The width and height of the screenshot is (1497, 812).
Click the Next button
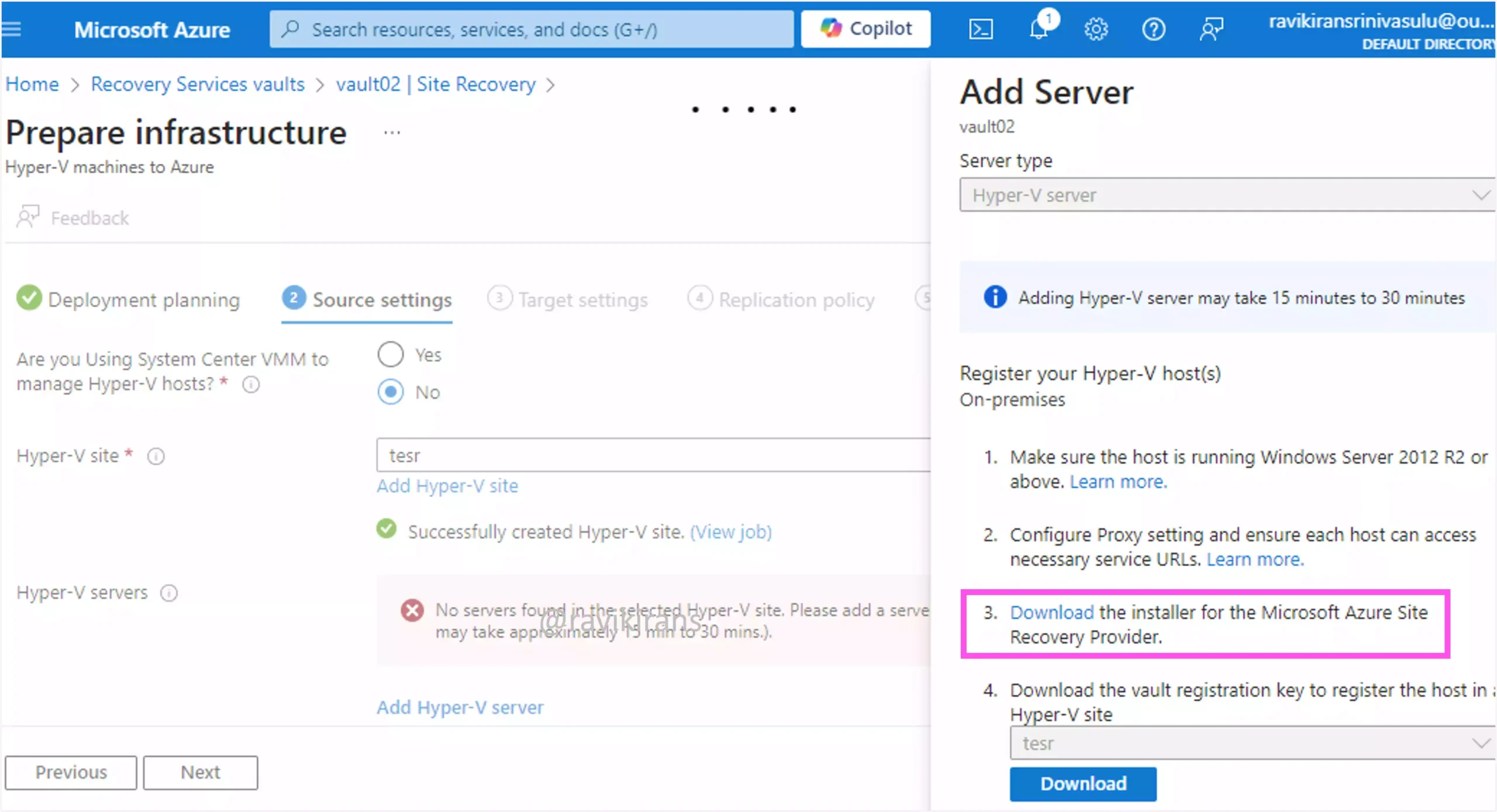coord(201,772)
